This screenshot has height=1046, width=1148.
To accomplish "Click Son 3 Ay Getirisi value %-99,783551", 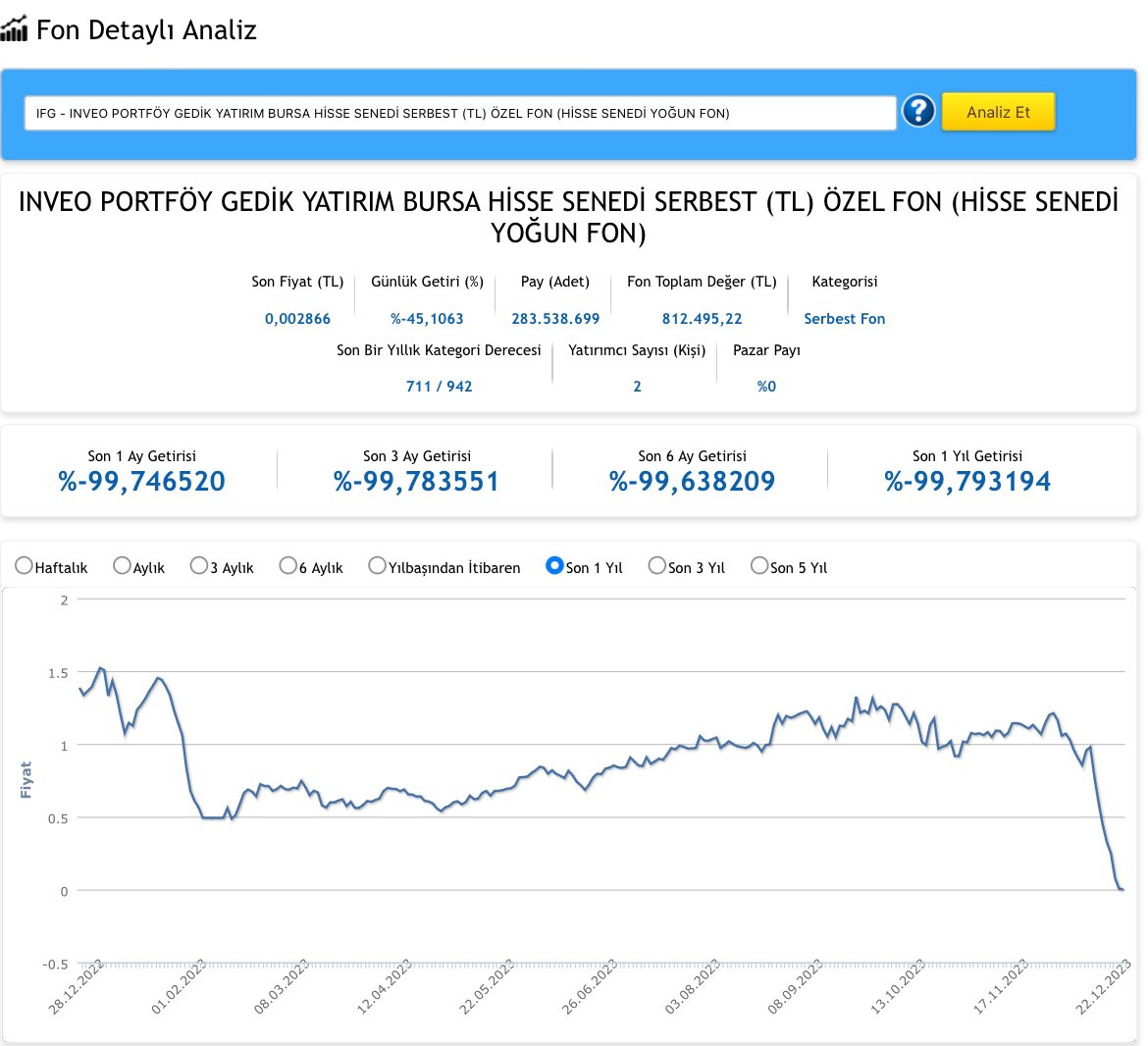I will [416, 481].
